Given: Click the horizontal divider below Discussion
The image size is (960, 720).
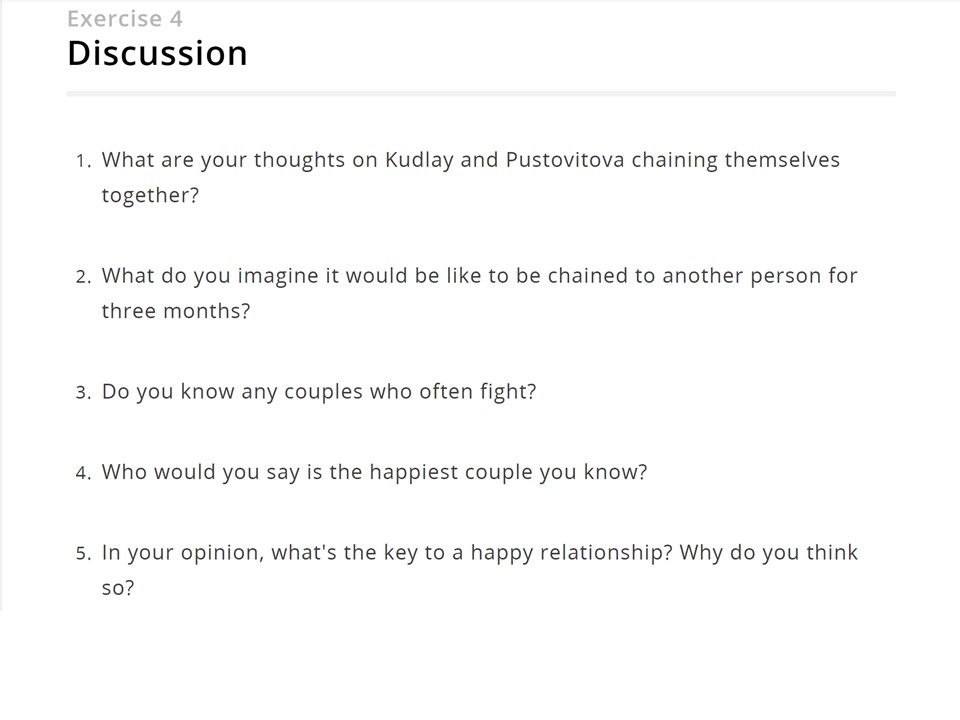Looking at the screenshot, I should (x=481, y=94).
